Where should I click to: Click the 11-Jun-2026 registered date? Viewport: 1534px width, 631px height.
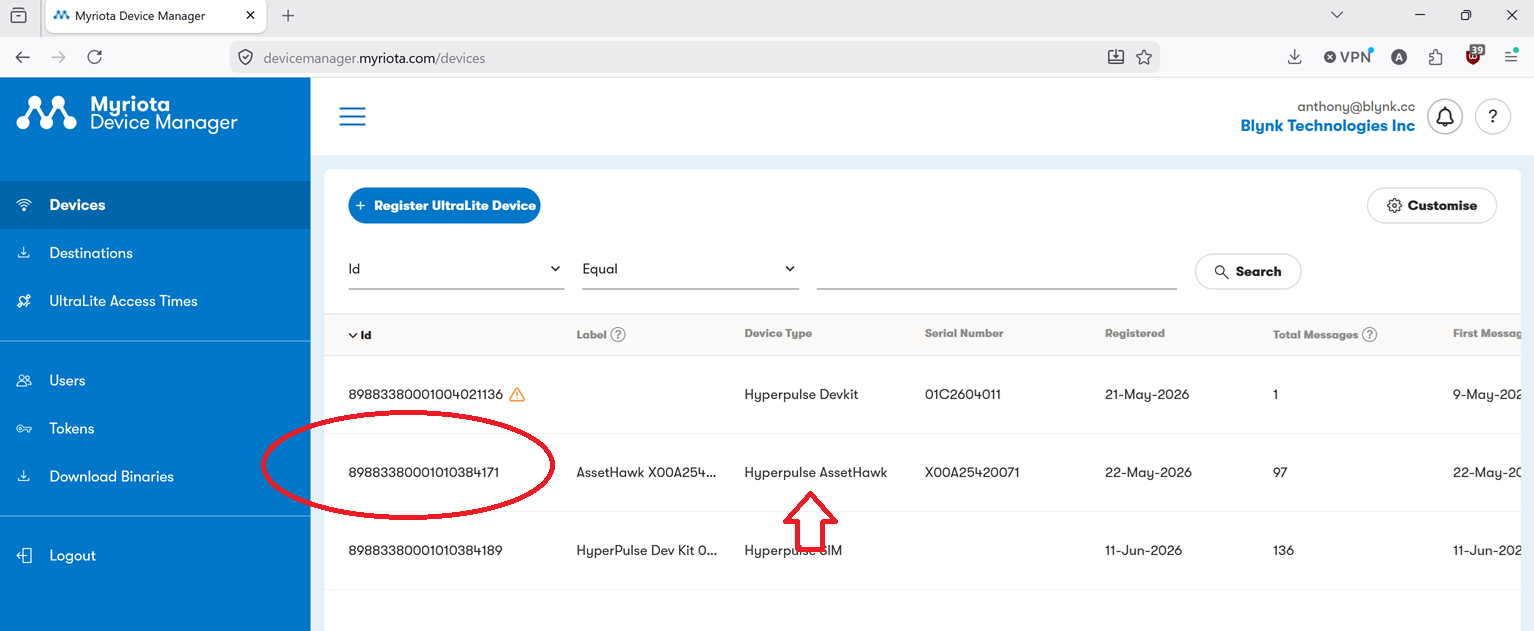tap(1143, 550)
